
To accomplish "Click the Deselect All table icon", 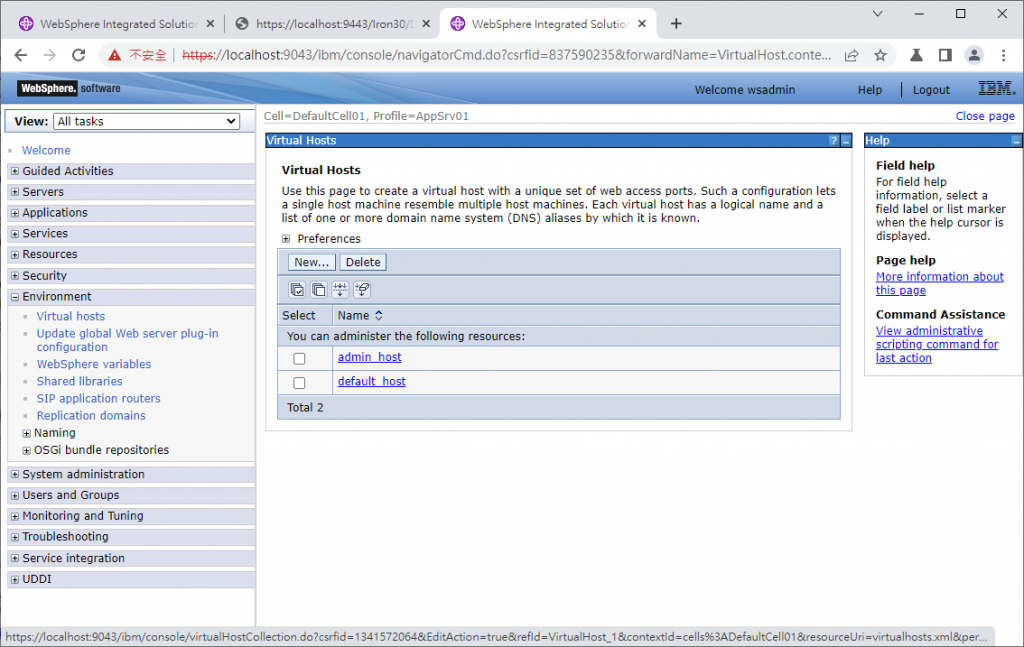I will (319, 289).
